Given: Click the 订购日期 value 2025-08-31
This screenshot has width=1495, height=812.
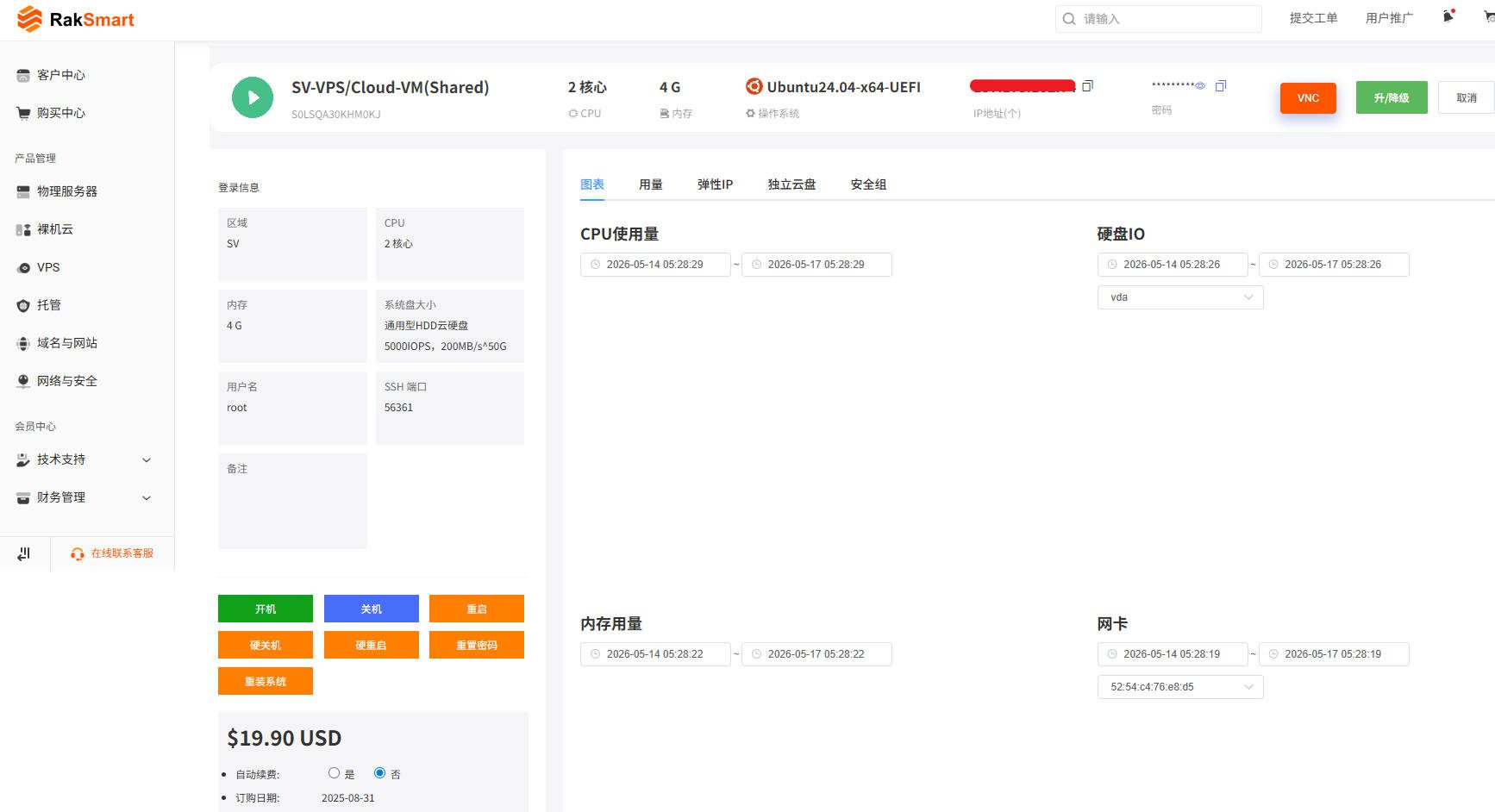Looking at the screenshot, I should [348, 798].
